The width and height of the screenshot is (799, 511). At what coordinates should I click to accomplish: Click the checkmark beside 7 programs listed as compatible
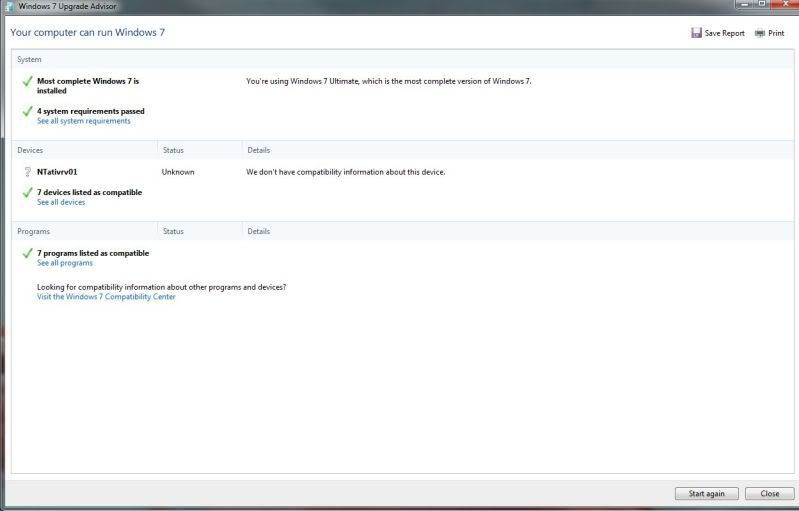(28, 253)
